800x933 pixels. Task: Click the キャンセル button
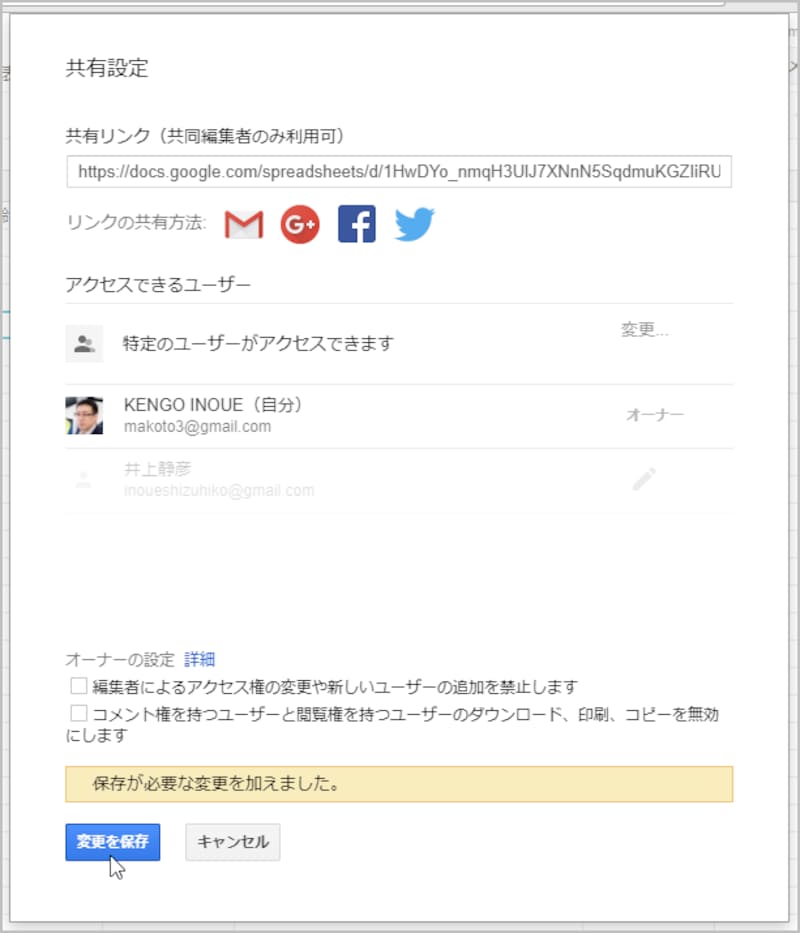tap(232, 842)
